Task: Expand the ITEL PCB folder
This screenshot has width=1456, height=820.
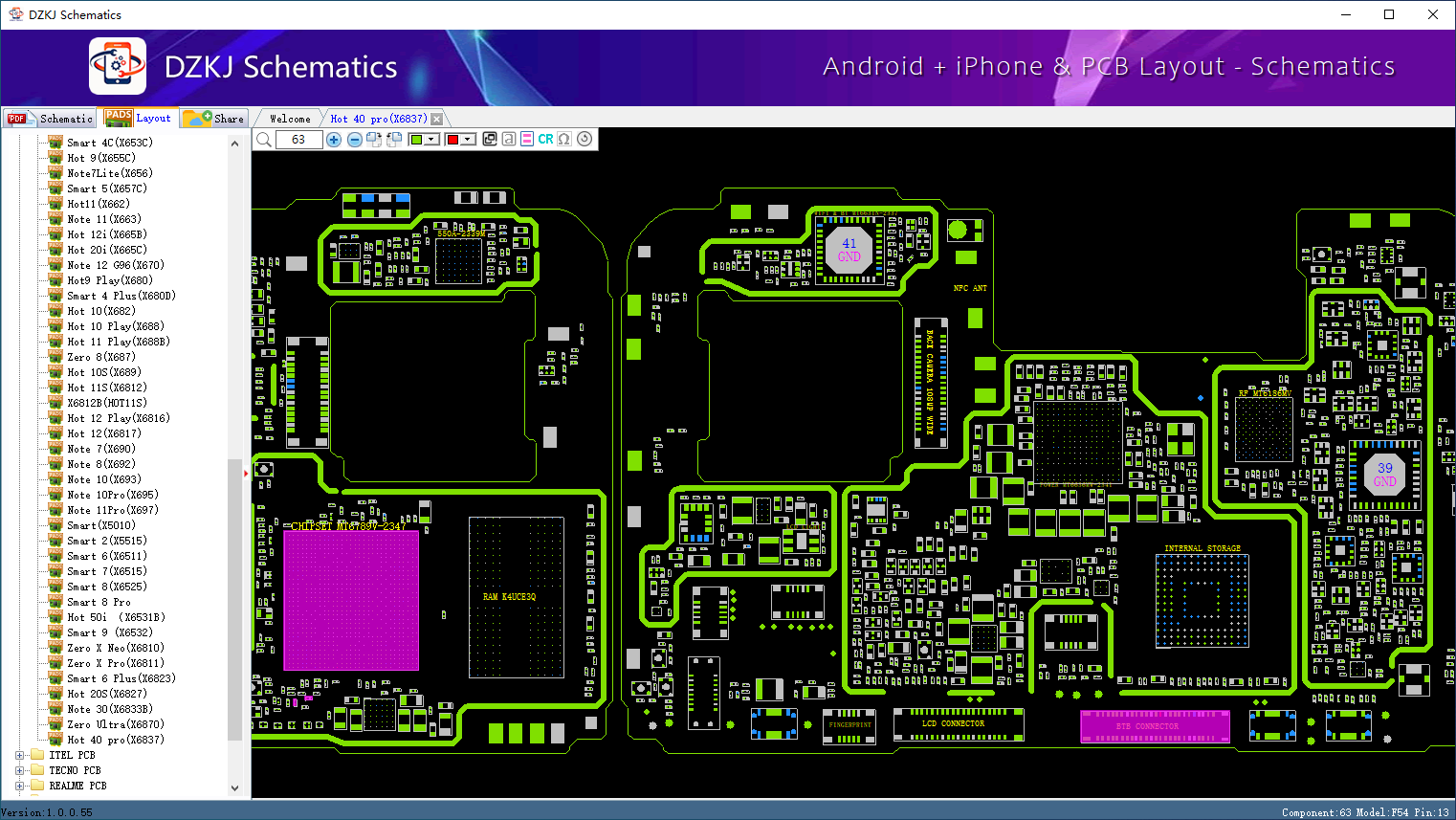Action: (x=19, y=755)
